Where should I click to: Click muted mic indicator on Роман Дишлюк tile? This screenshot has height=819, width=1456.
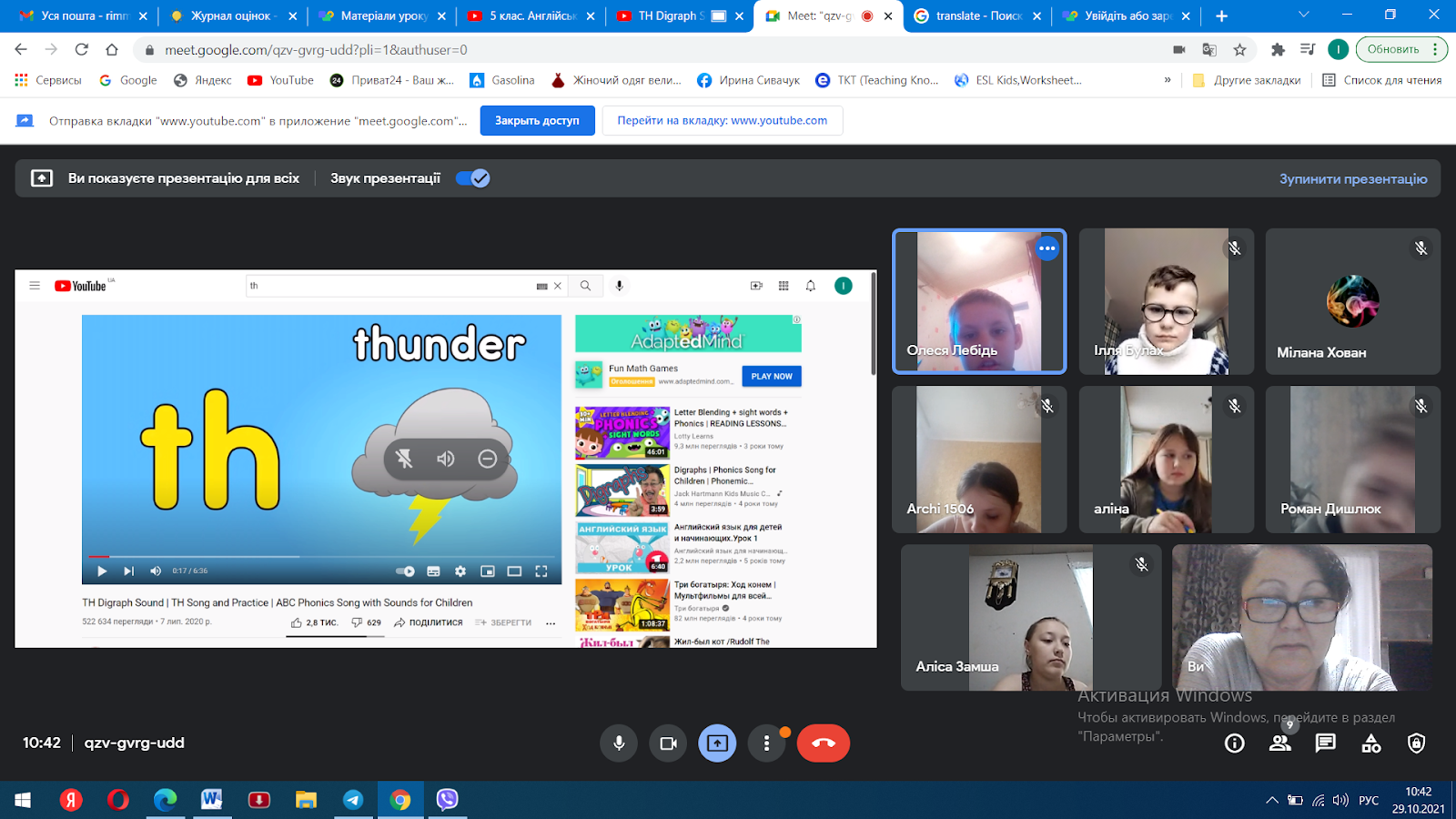[x=1421, y=406]
